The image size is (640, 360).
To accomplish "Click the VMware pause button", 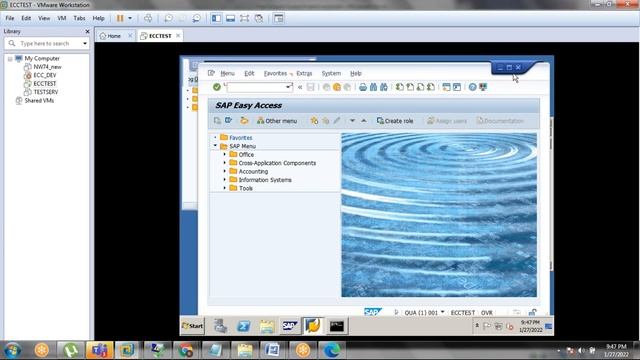I will point(120,18).
